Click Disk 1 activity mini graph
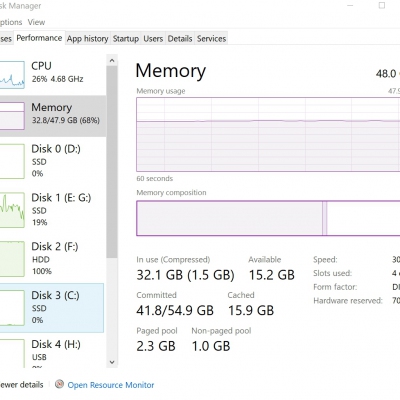The width and height of the screenshot is (400, 400). pyautogui.click(x=12, y=210)
